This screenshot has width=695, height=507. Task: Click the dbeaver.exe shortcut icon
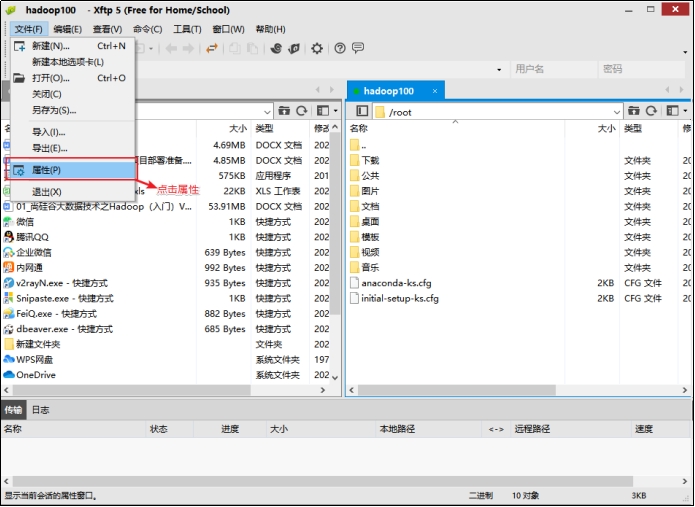click(9, 329)
